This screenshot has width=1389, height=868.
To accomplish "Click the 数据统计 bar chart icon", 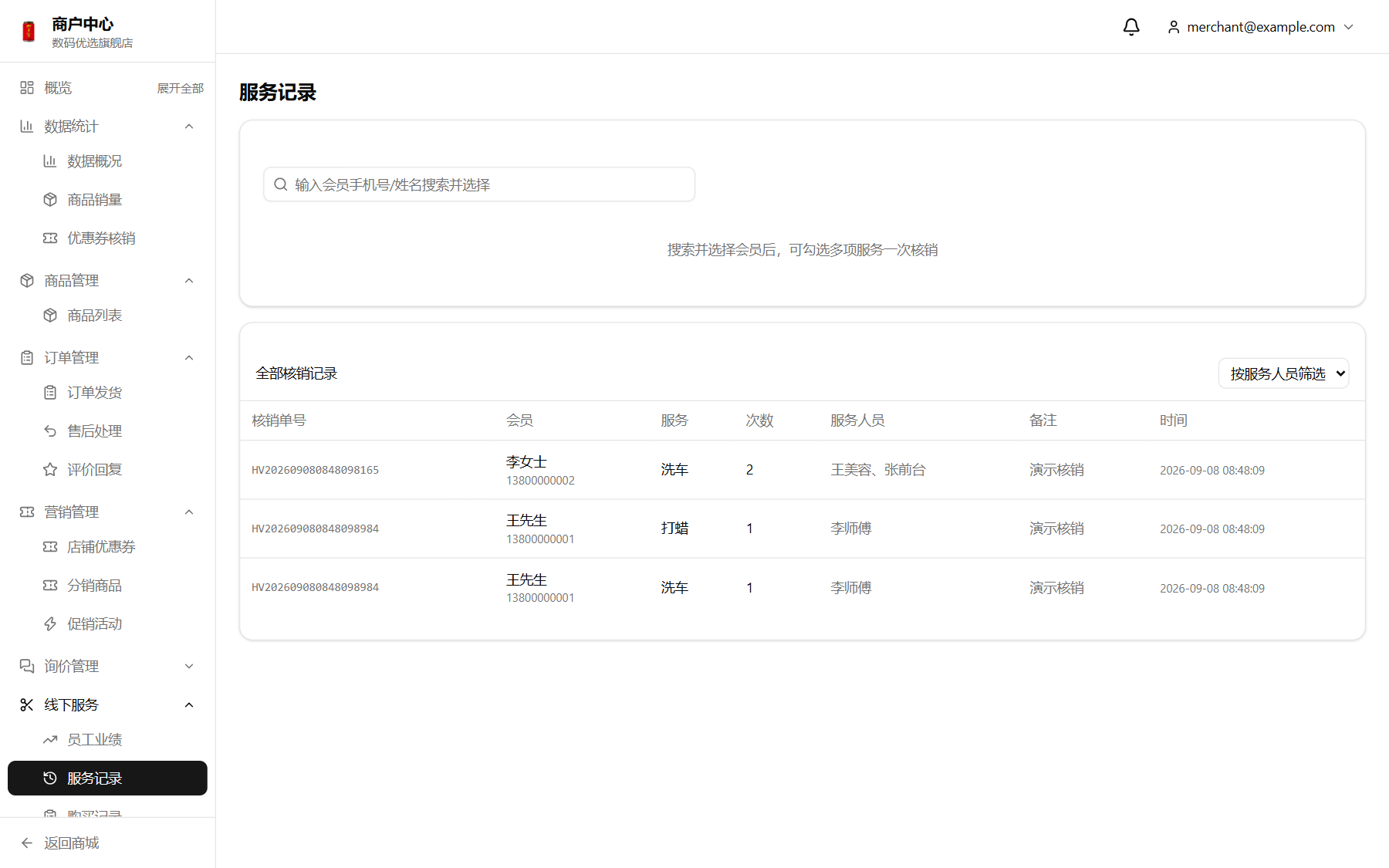I will click(x=27, y=127).
